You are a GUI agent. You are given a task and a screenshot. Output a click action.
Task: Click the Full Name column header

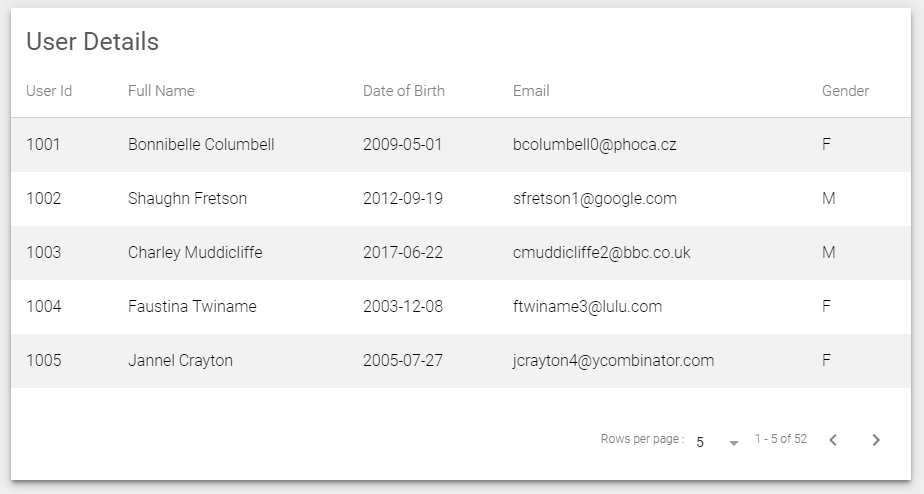[161, 91]
